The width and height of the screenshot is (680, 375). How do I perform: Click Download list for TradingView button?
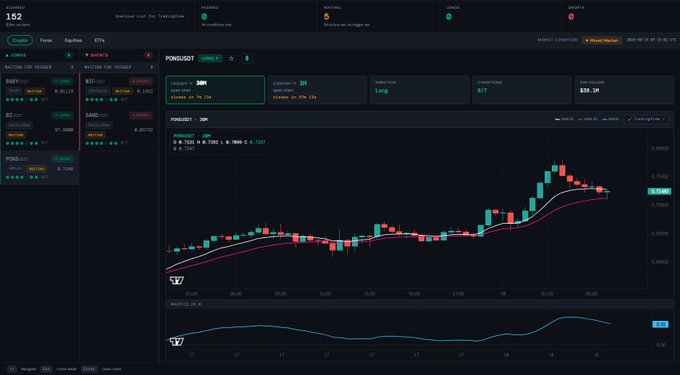[x=150, y=16]
